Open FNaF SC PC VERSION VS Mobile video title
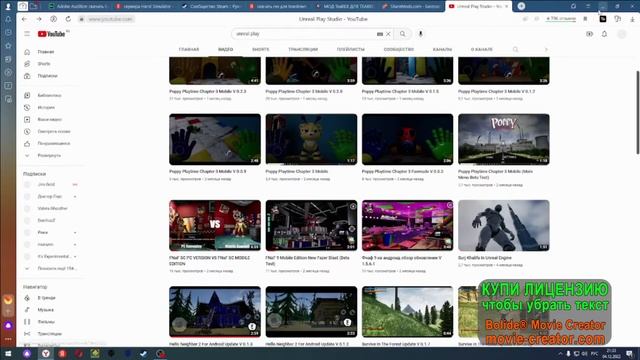640x360 pixels. point(209,261)
